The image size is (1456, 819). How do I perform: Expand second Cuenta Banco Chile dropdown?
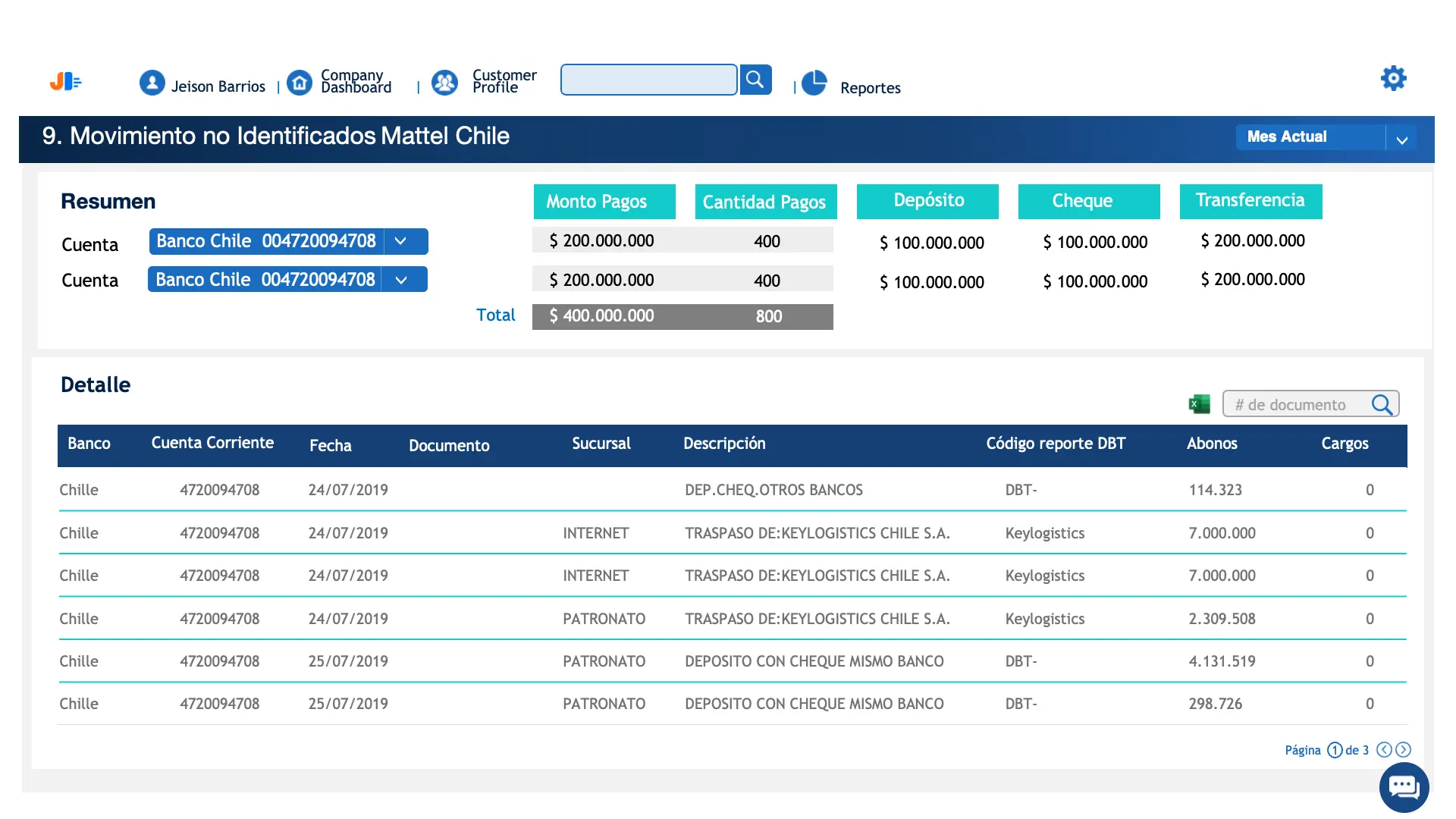[401, 280]
